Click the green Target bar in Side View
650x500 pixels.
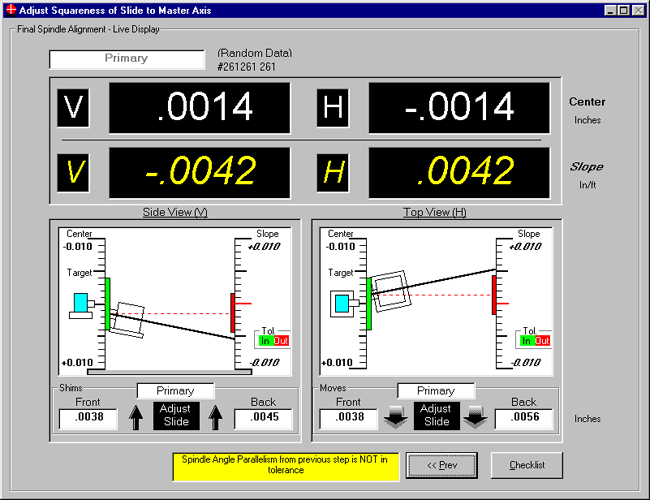click(x=108, y=303)
